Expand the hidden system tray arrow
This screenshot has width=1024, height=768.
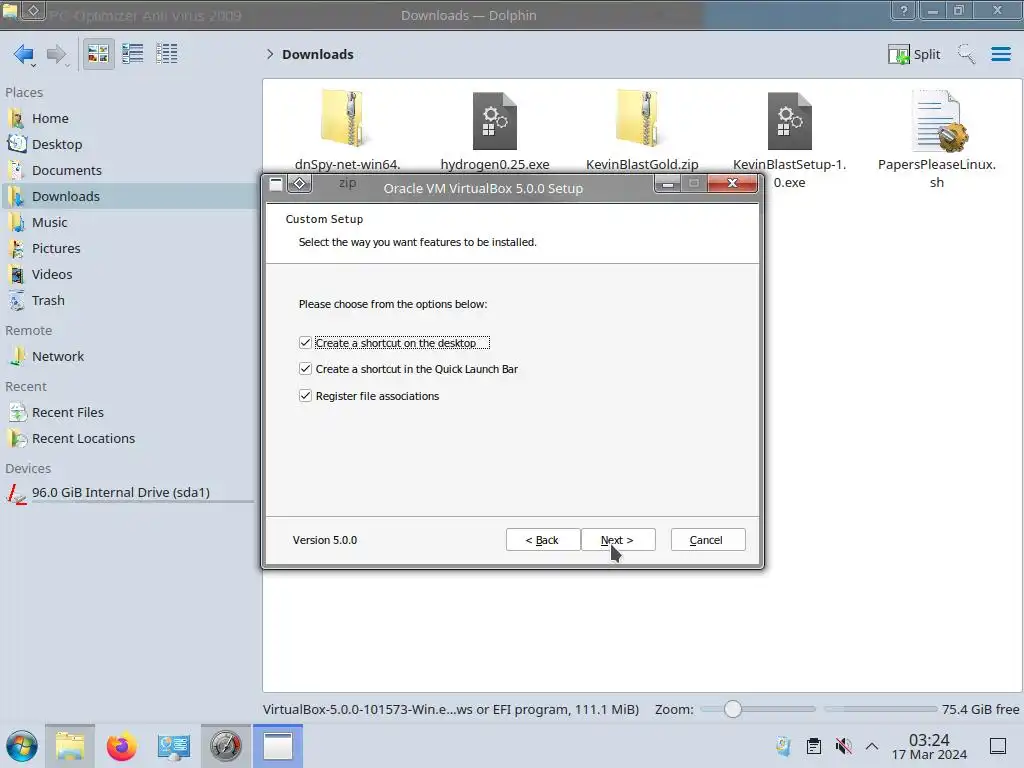[872, 746]
